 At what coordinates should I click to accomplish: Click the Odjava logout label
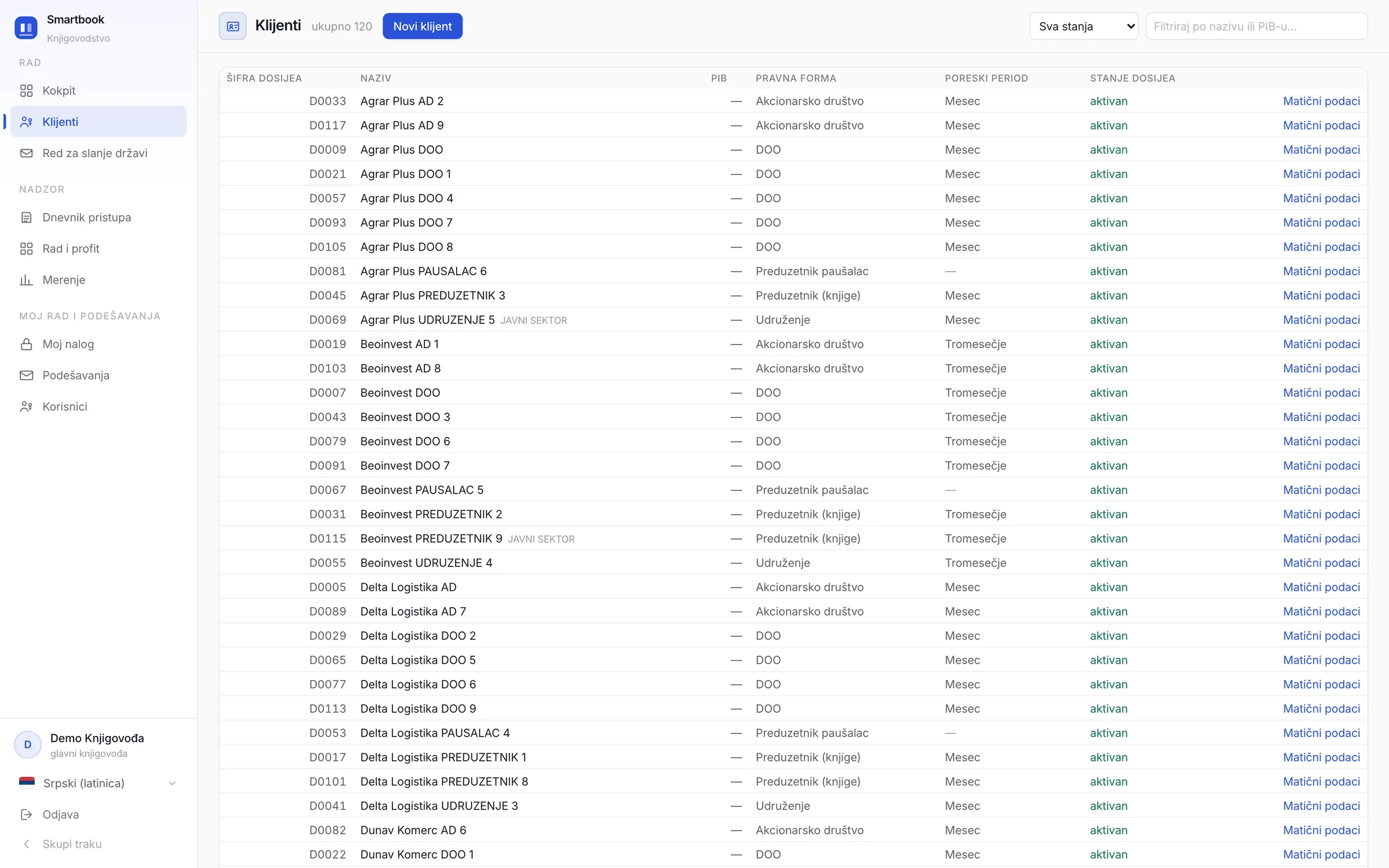[x=61, y=815]
